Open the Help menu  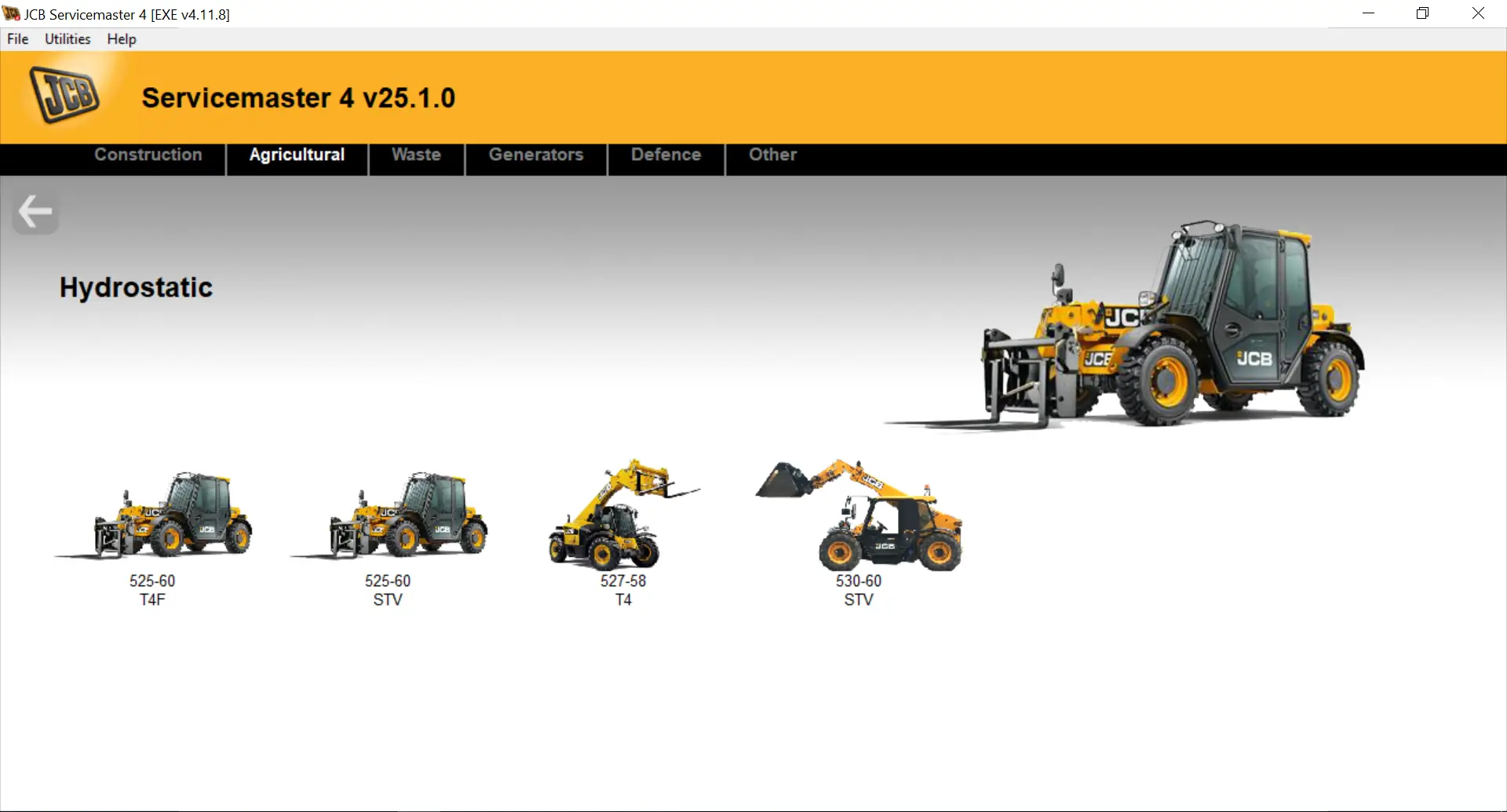(x=122, y=39)
